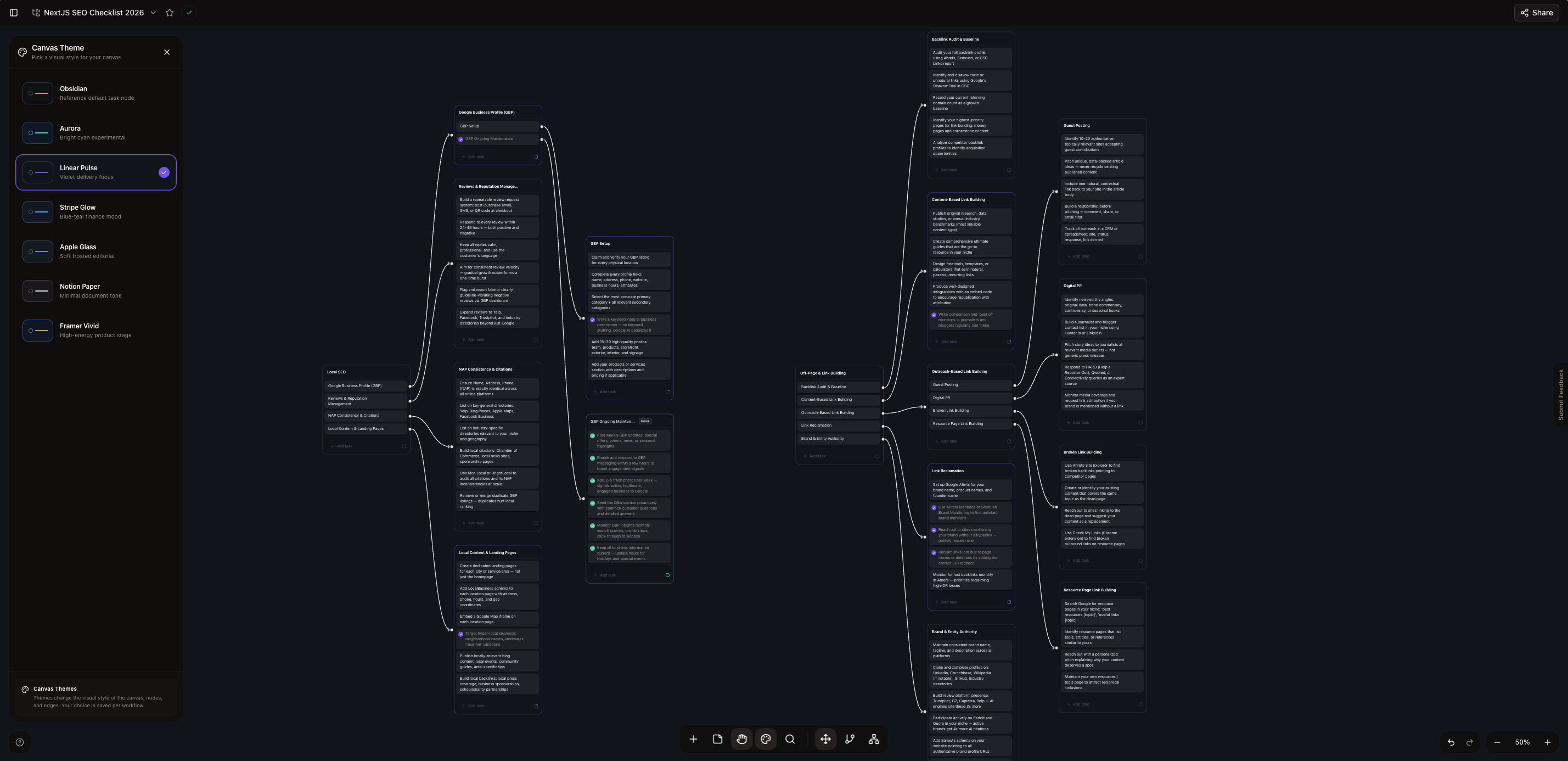Viewport: 1568px width, 761px height.
Task: Click progress ring on Local SEO card
Action: (404, 446)
